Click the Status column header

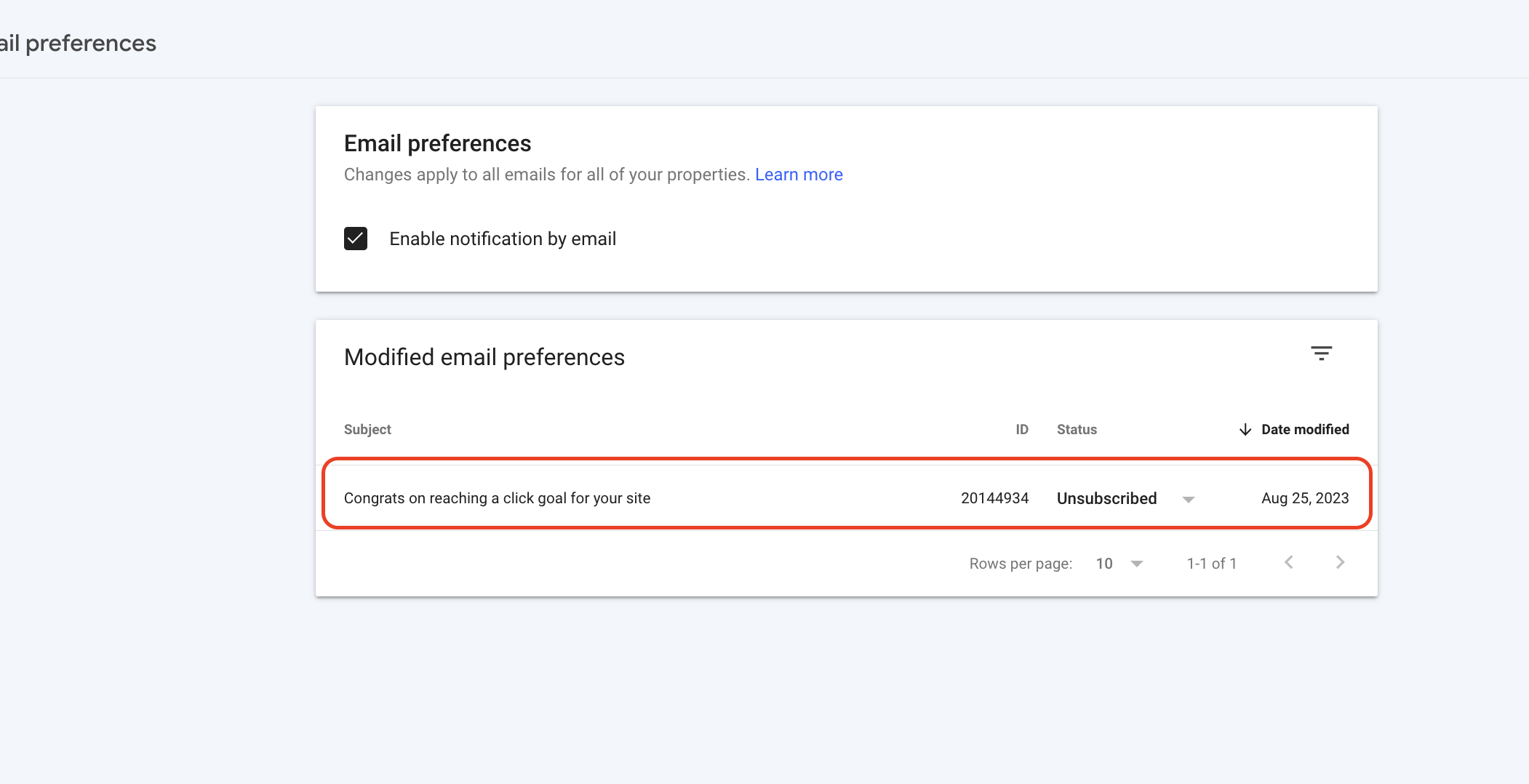(x=1077, y=430)
